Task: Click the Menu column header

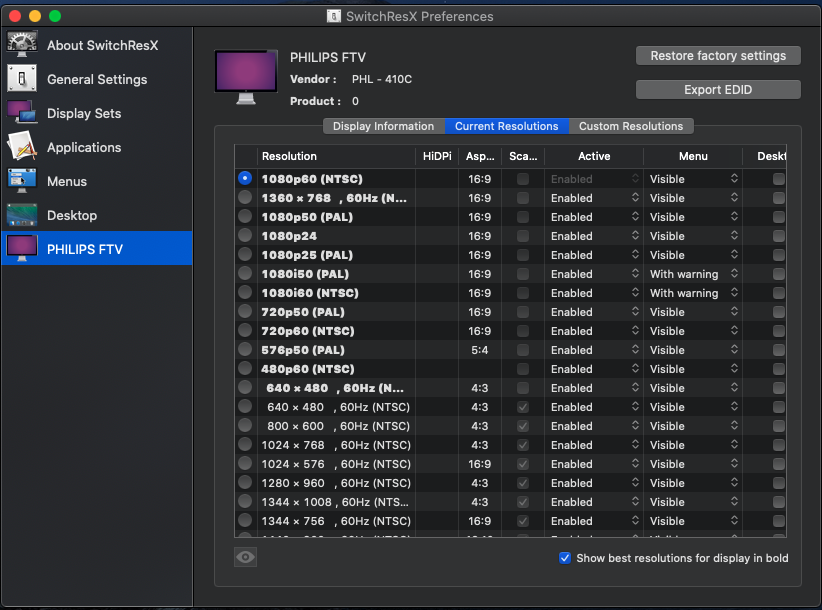Action: pyautogui.click(x=693, y=156)
